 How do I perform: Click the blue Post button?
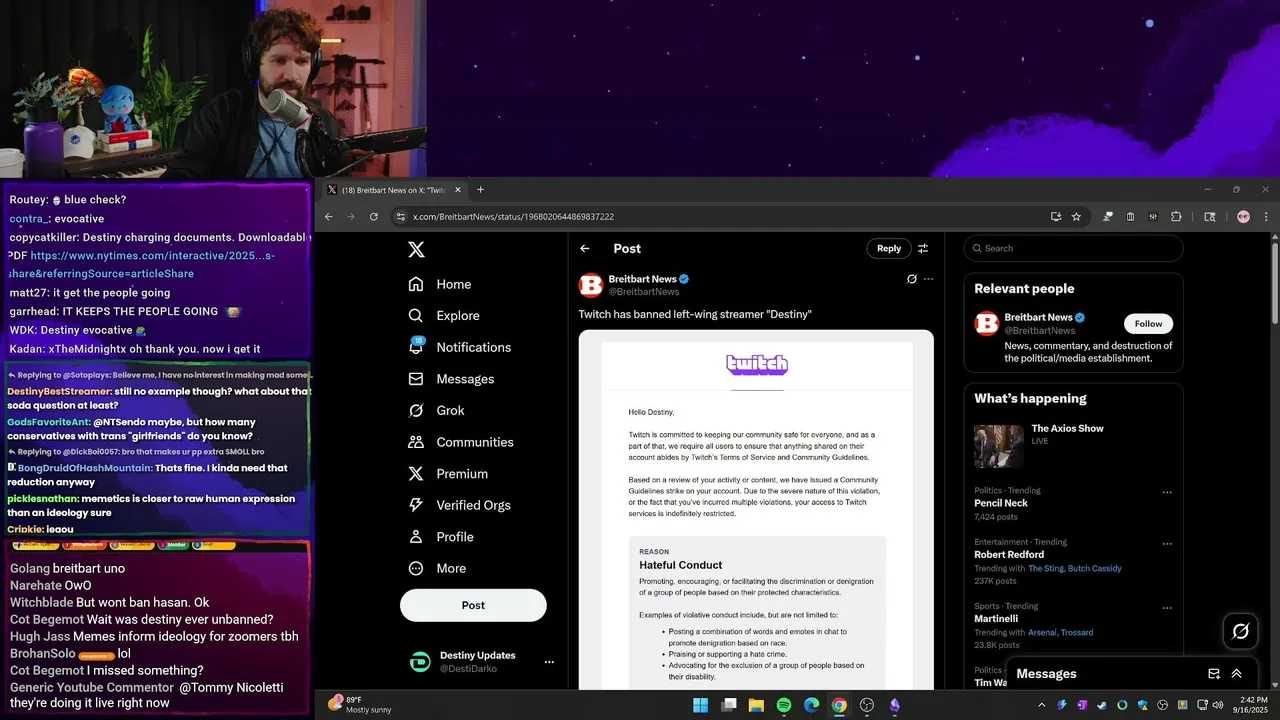(x=473, y=605)
